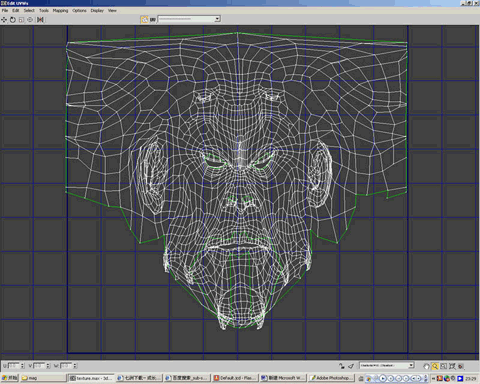Toggle the show map icon
This screenshot has width=480, height=384.
[x=144, y=20]
